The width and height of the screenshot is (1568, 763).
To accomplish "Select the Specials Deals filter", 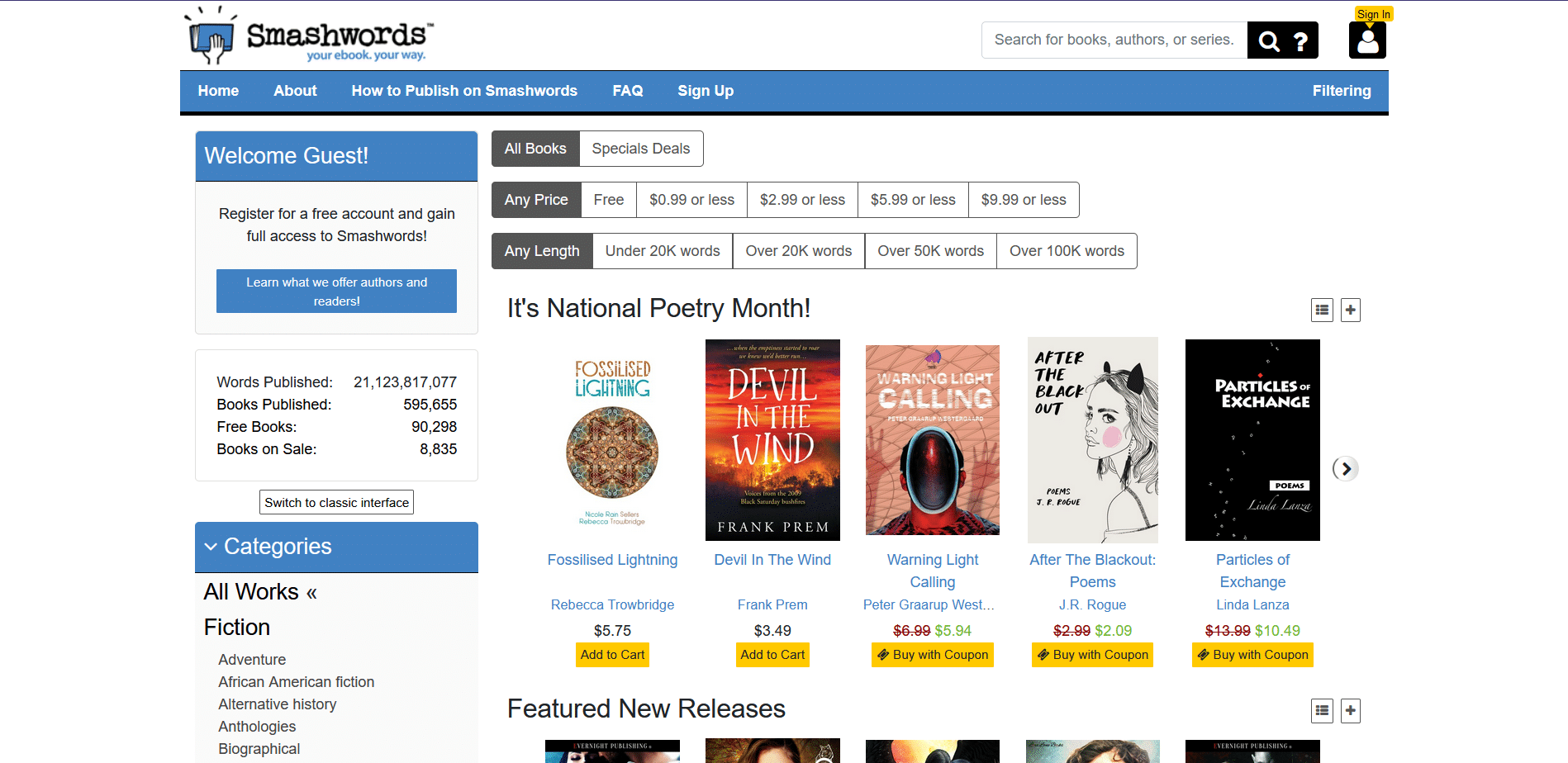I will click(x=641, y=149).
